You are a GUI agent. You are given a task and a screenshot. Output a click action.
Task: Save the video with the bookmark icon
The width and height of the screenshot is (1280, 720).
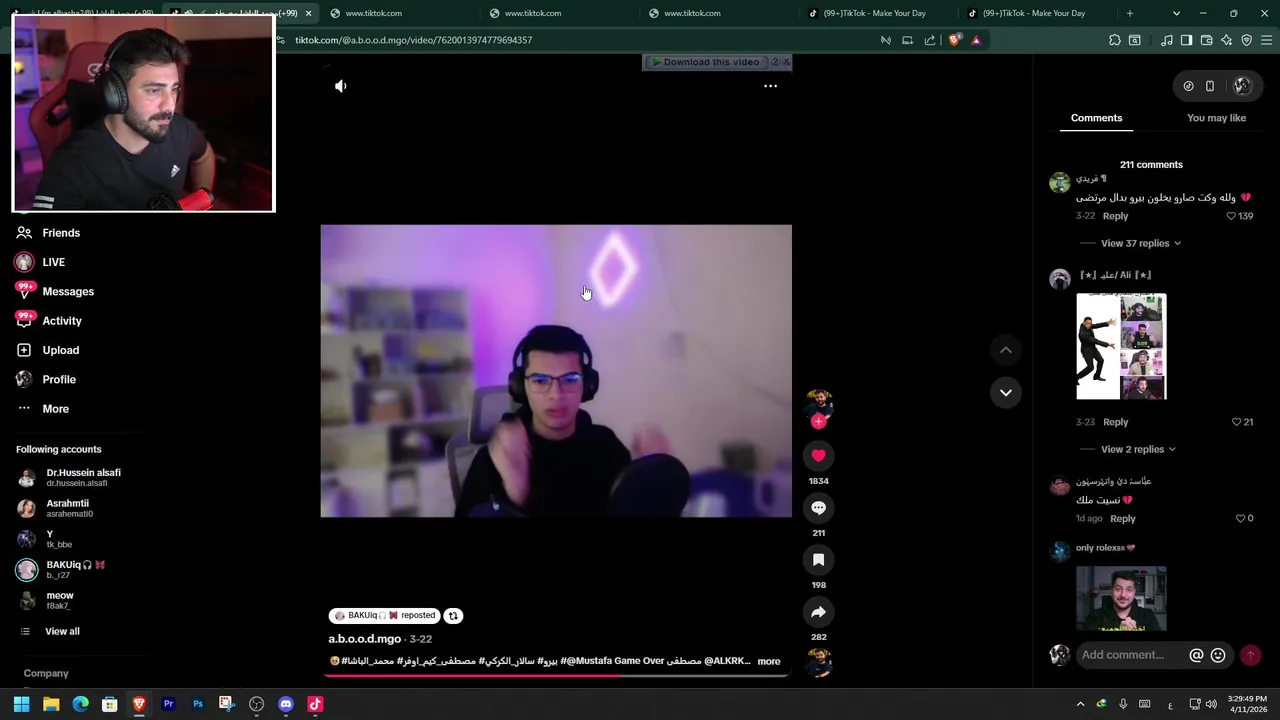click(x=818, y=560)
